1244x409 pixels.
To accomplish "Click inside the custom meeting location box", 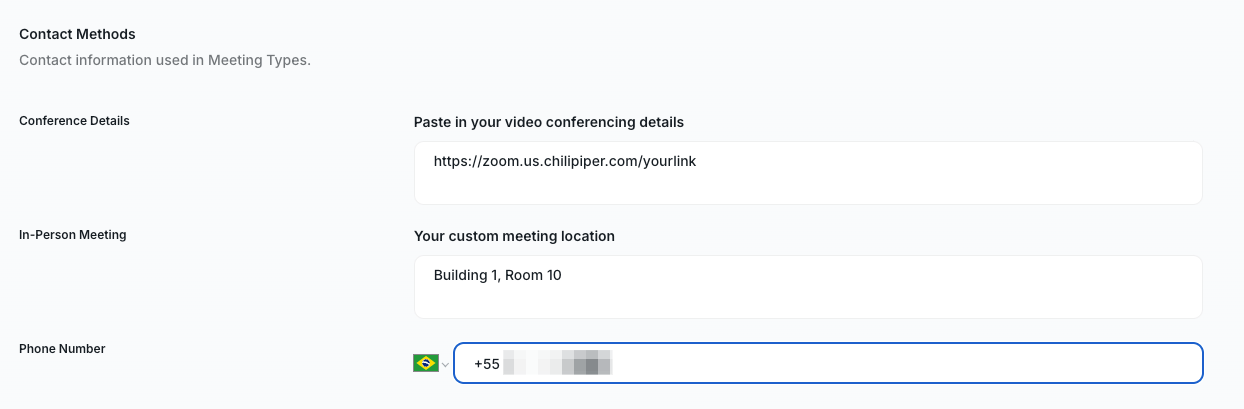I will (808, 287).
